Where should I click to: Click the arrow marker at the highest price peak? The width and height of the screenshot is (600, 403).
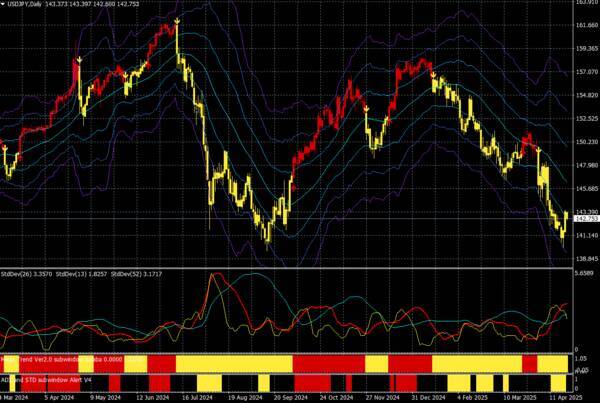point(176,20)
